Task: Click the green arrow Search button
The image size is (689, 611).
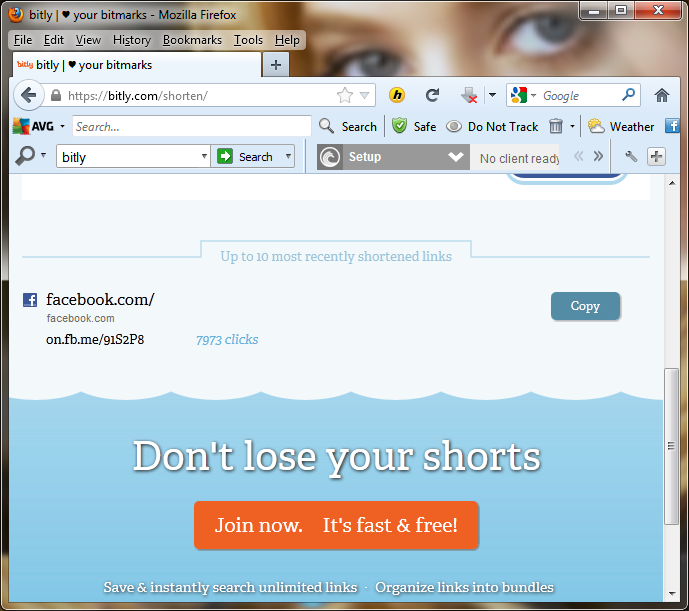Action: tap(246, 156)
